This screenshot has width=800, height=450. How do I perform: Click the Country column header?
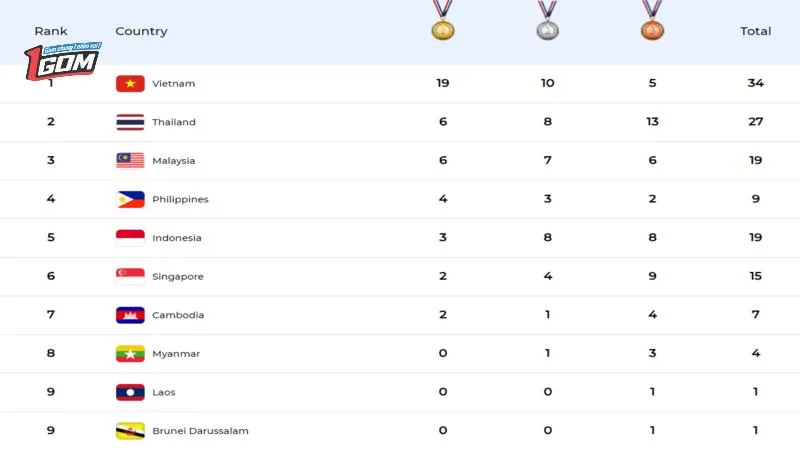tap(141, 31)
